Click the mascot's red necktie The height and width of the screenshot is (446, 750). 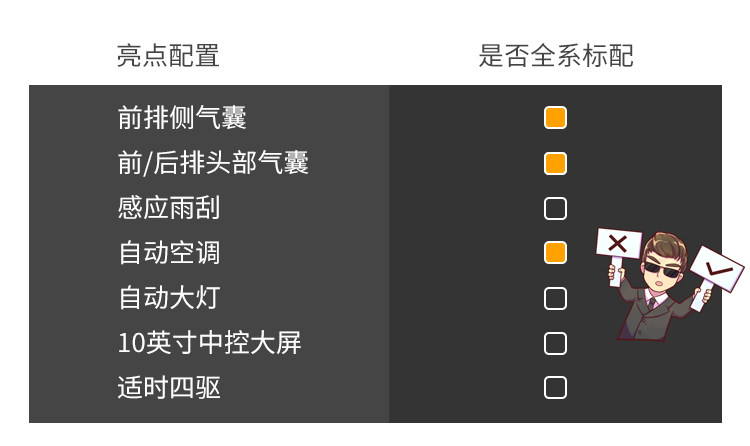653,300
